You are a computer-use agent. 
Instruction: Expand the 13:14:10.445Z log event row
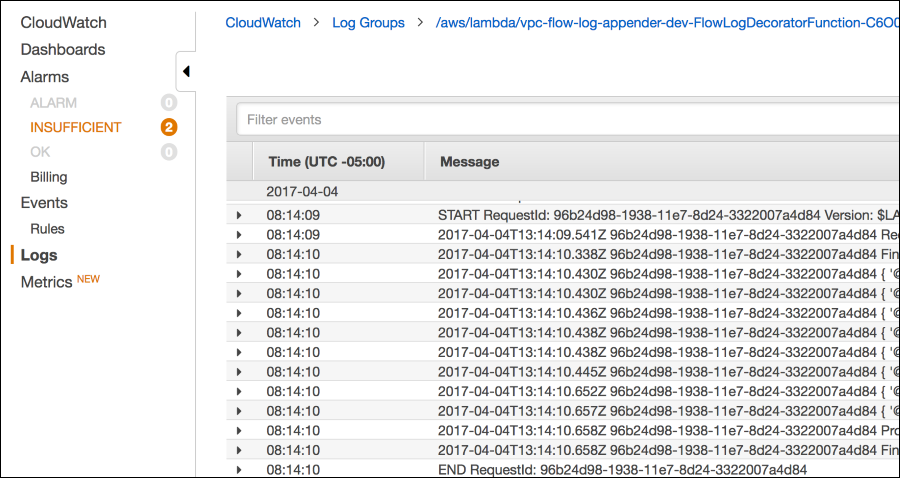(239, 371)
